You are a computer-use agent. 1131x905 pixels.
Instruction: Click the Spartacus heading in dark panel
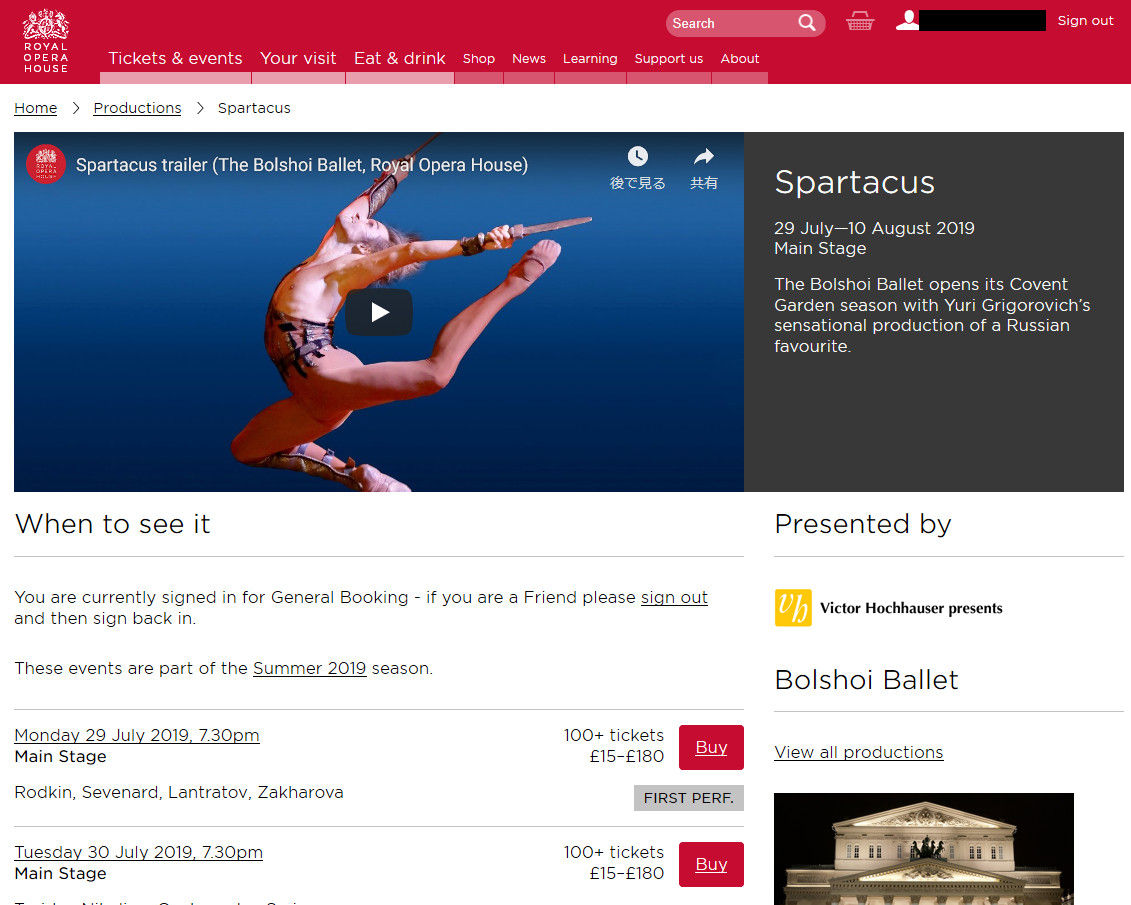click(x=854, y=182)
